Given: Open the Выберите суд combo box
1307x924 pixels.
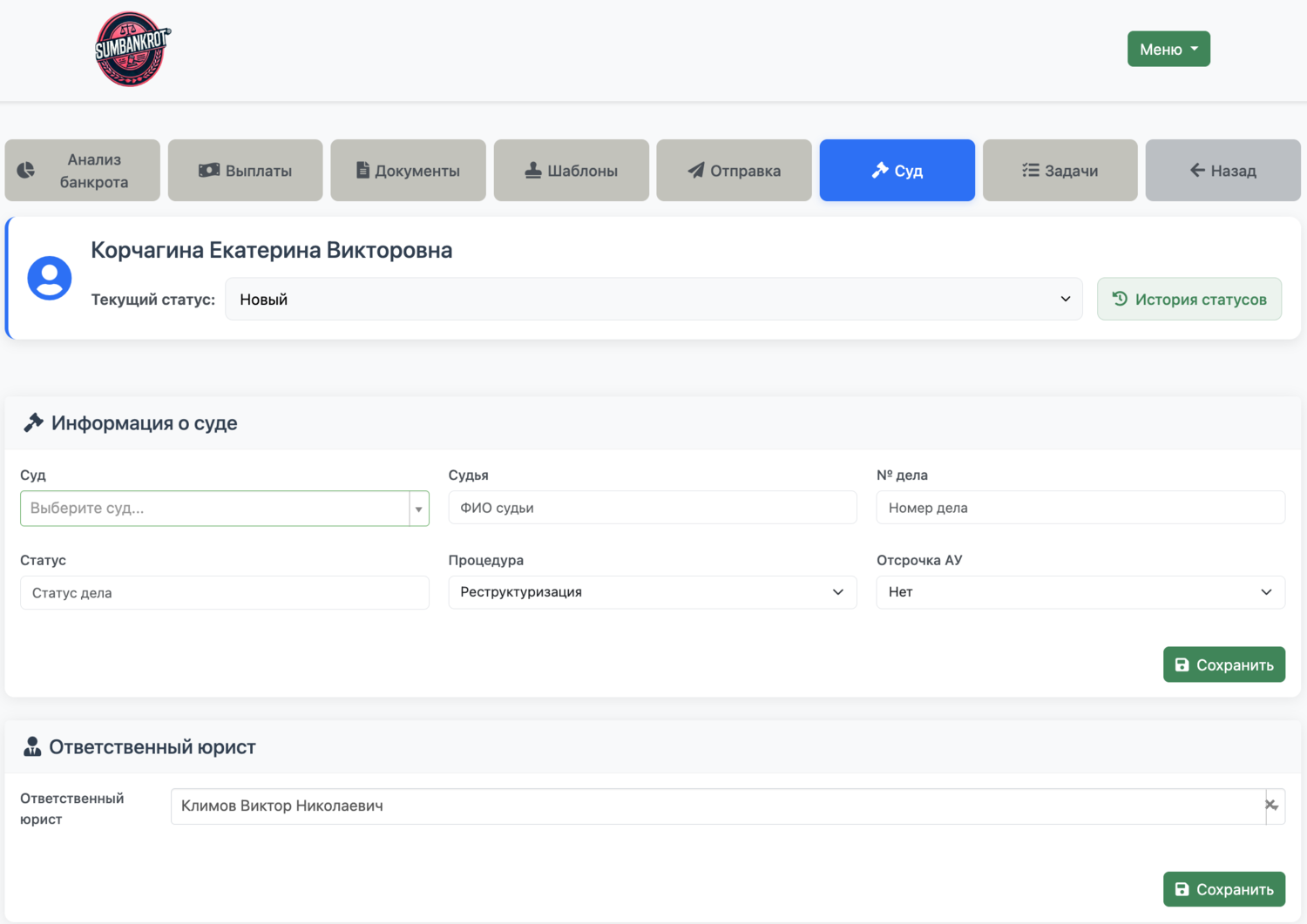Looking at the screenshot, I should (225, 508).
